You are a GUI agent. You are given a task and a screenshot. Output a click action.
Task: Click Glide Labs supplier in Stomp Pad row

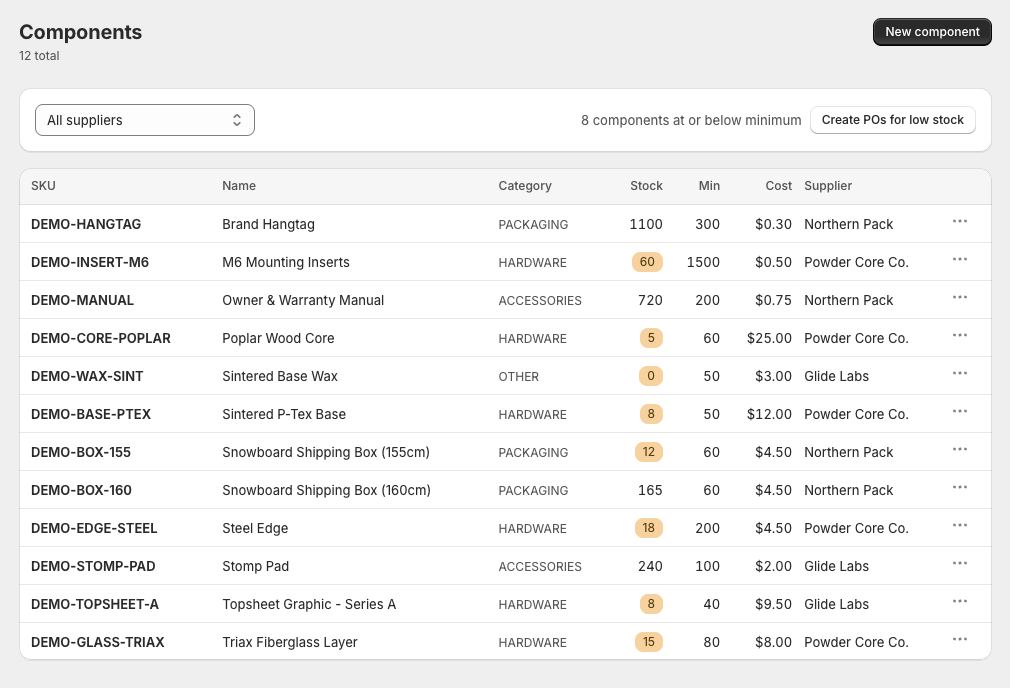tap(837, 566)
